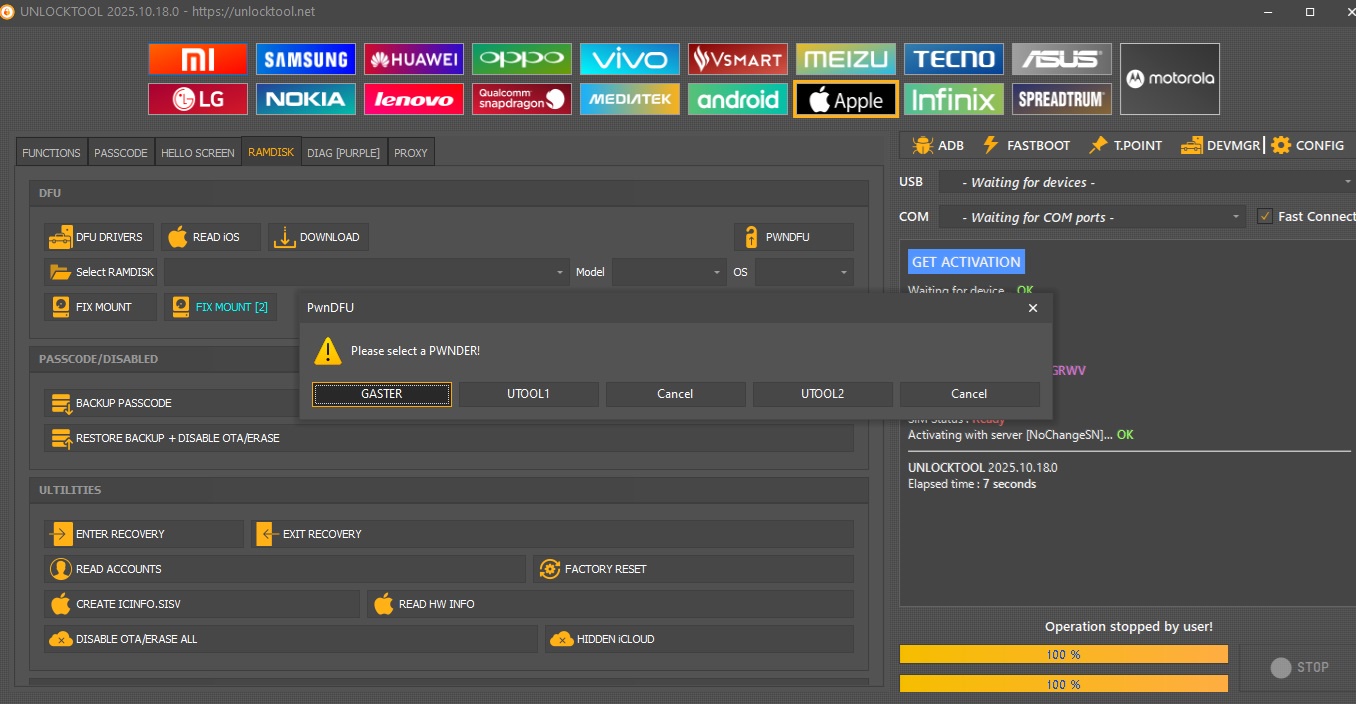Launch FASTBOOT from top toolbar

point(1026,145)
